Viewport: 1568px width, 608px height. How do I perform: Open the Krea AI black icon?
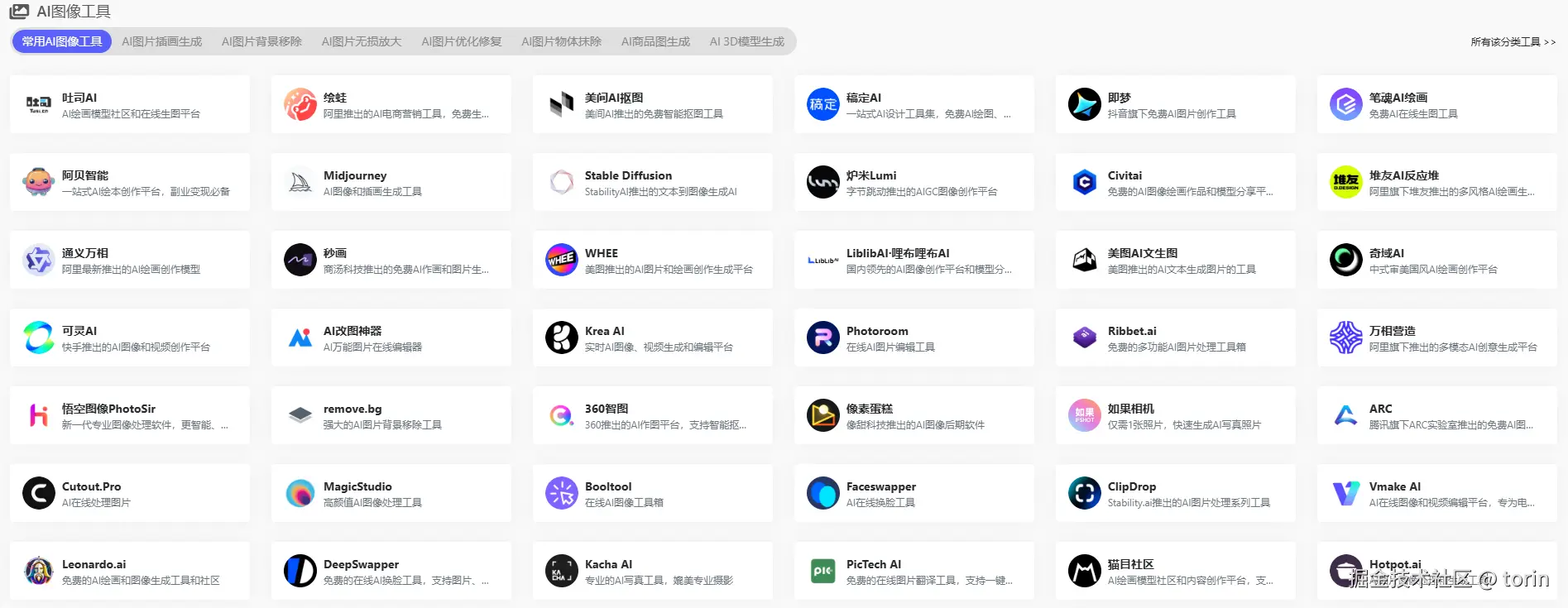562,338
